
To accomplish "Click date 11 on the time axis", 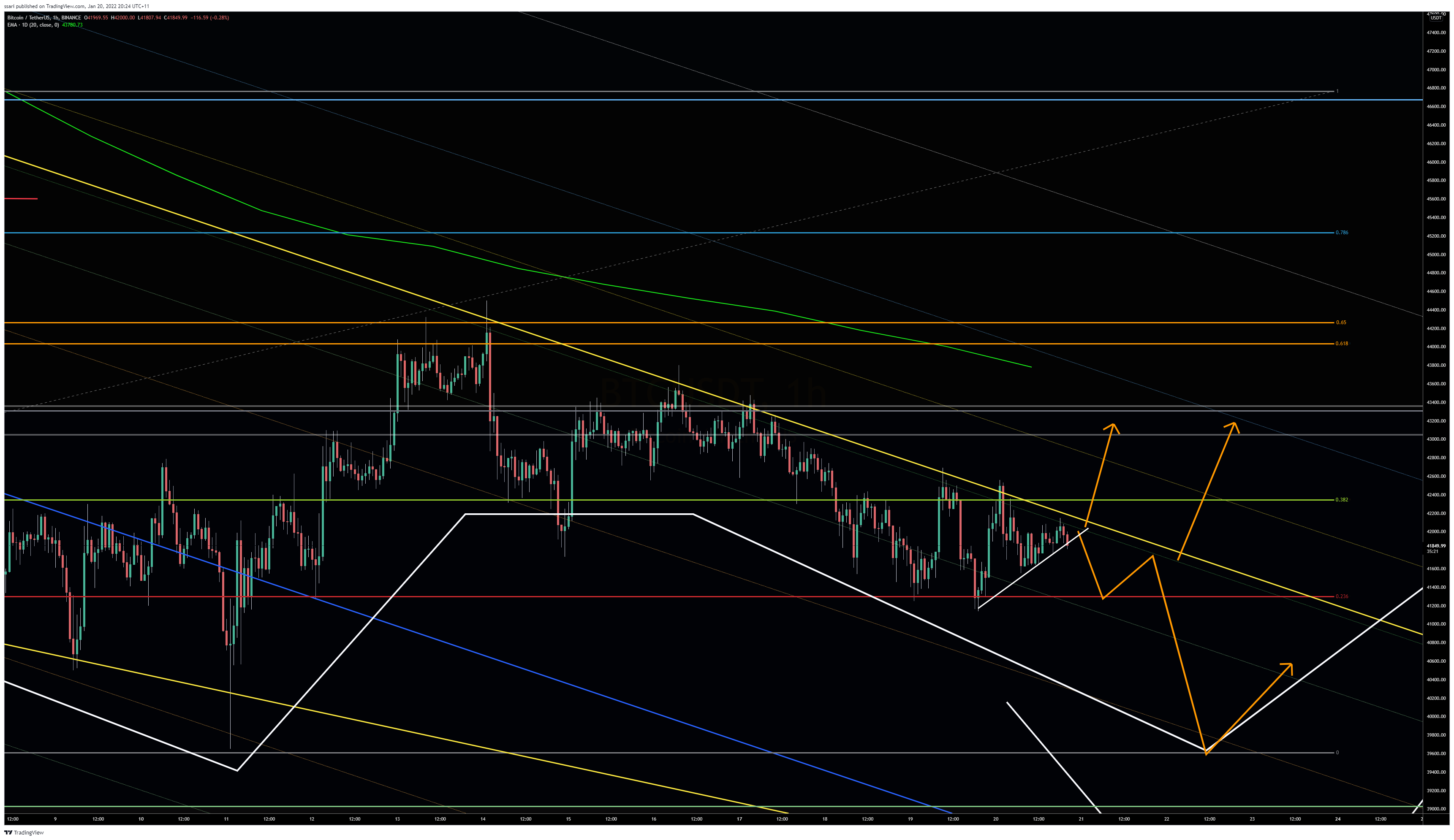I will pyautogui.click(x=226, y=818).
